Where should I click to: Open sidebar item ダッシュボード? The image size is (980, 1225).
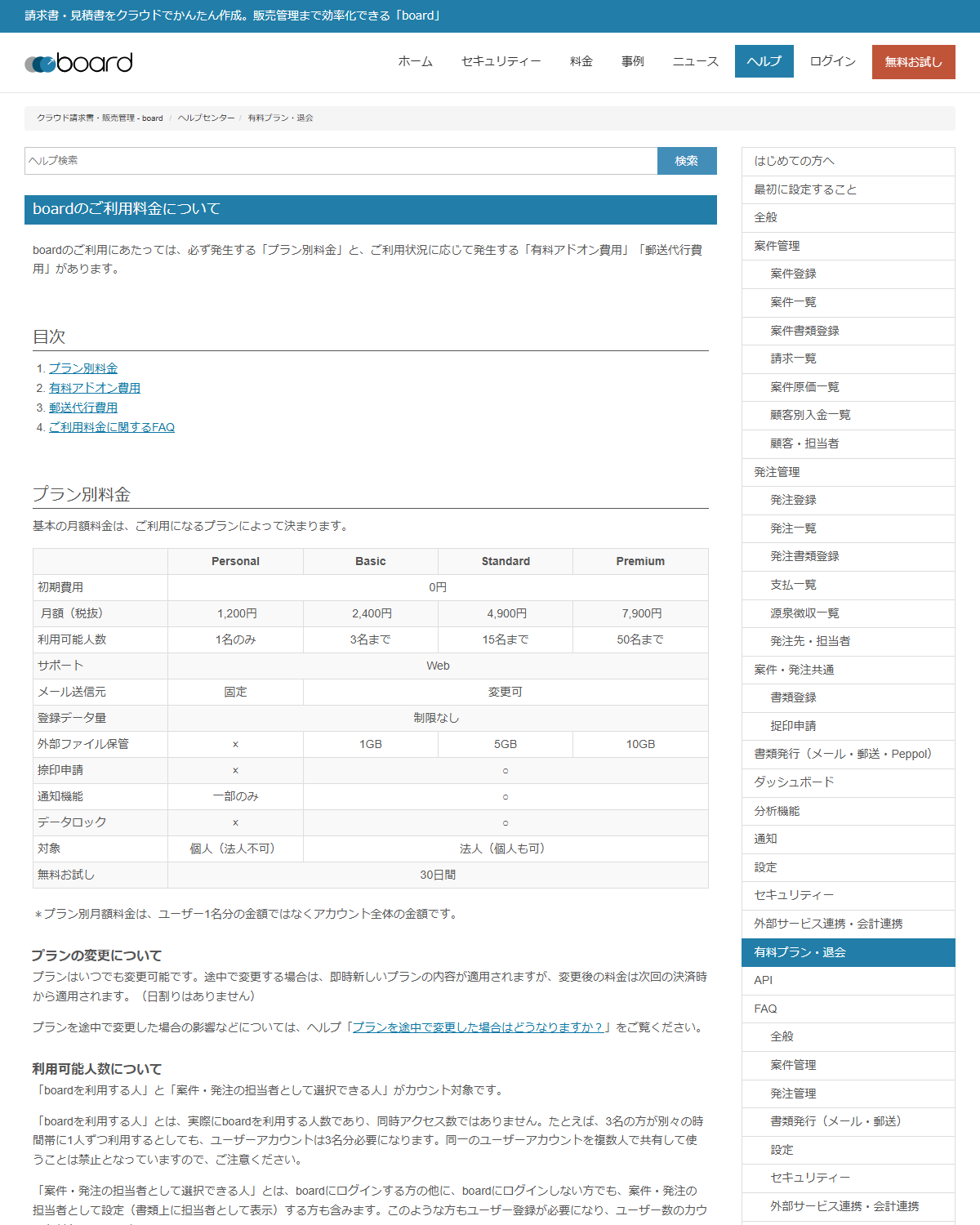[848, 782]
